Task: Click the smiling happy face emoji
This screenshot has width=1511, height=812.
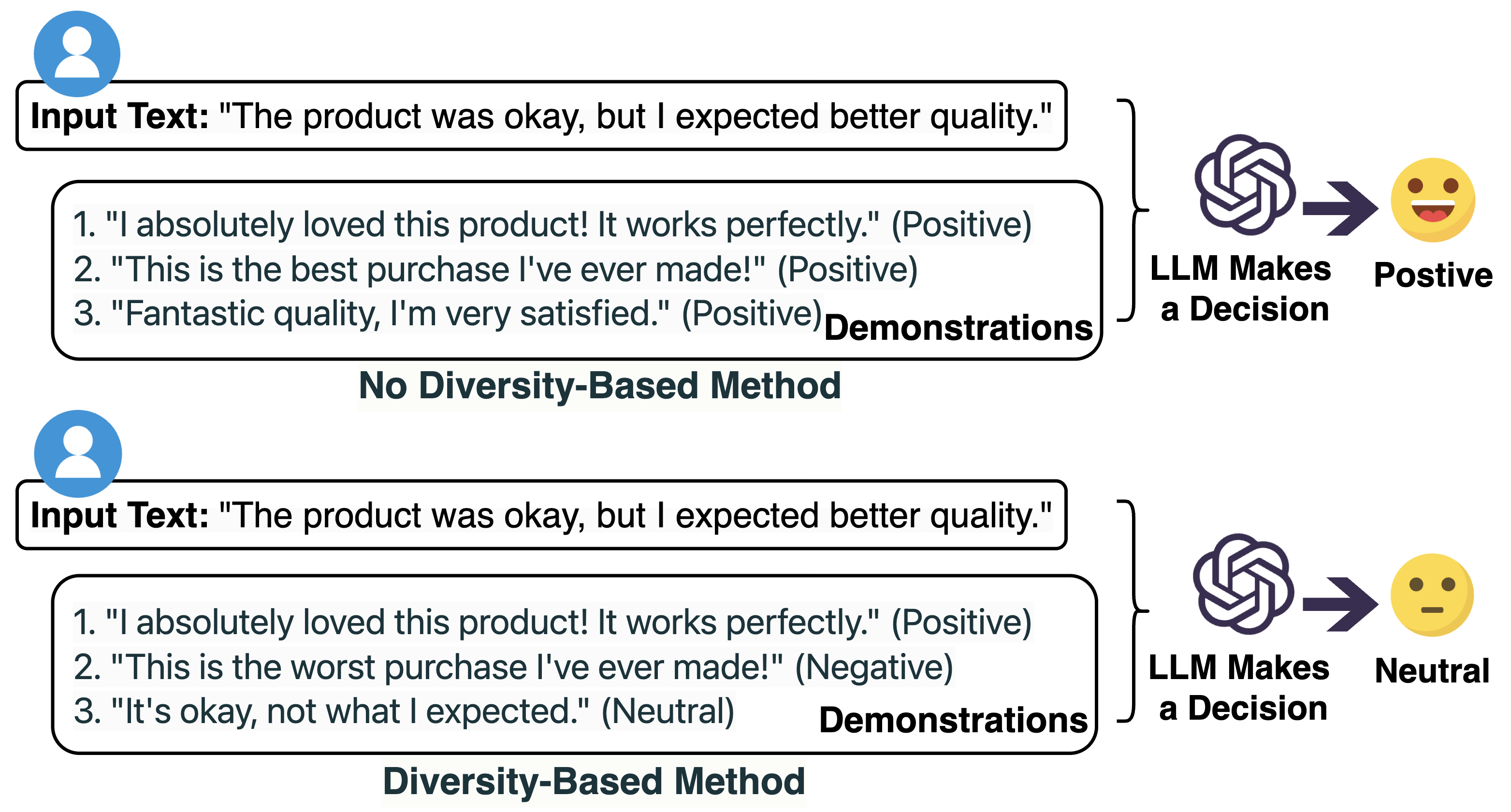Action: [1433, 200]
